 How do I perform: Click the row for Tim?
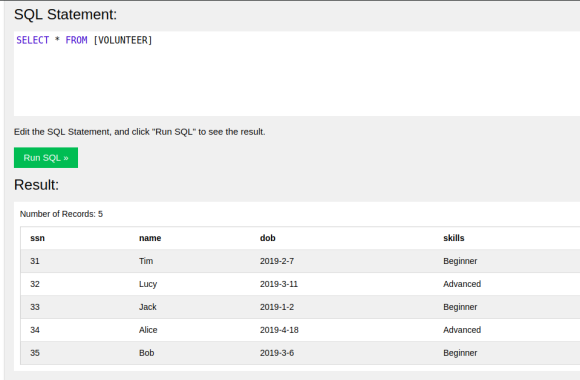(300, 261)
